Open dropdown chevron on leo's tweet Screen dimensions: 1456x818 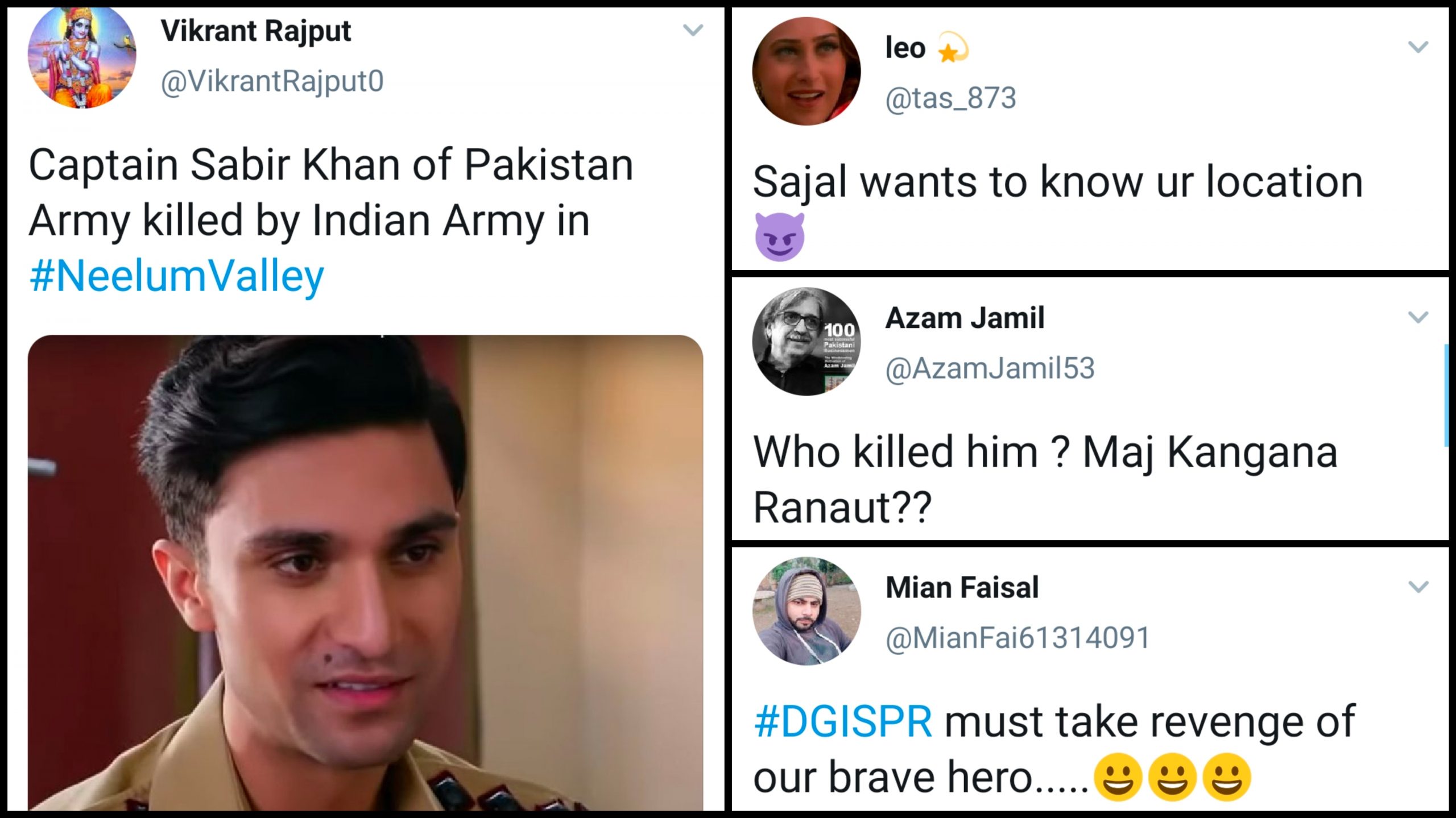1418,47
